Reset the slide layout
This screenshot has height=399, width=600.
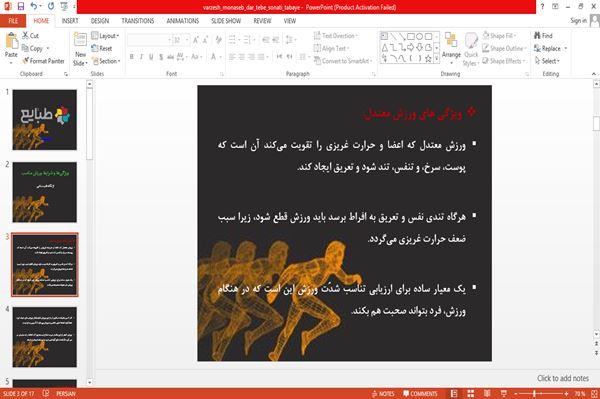click(102, 49)
